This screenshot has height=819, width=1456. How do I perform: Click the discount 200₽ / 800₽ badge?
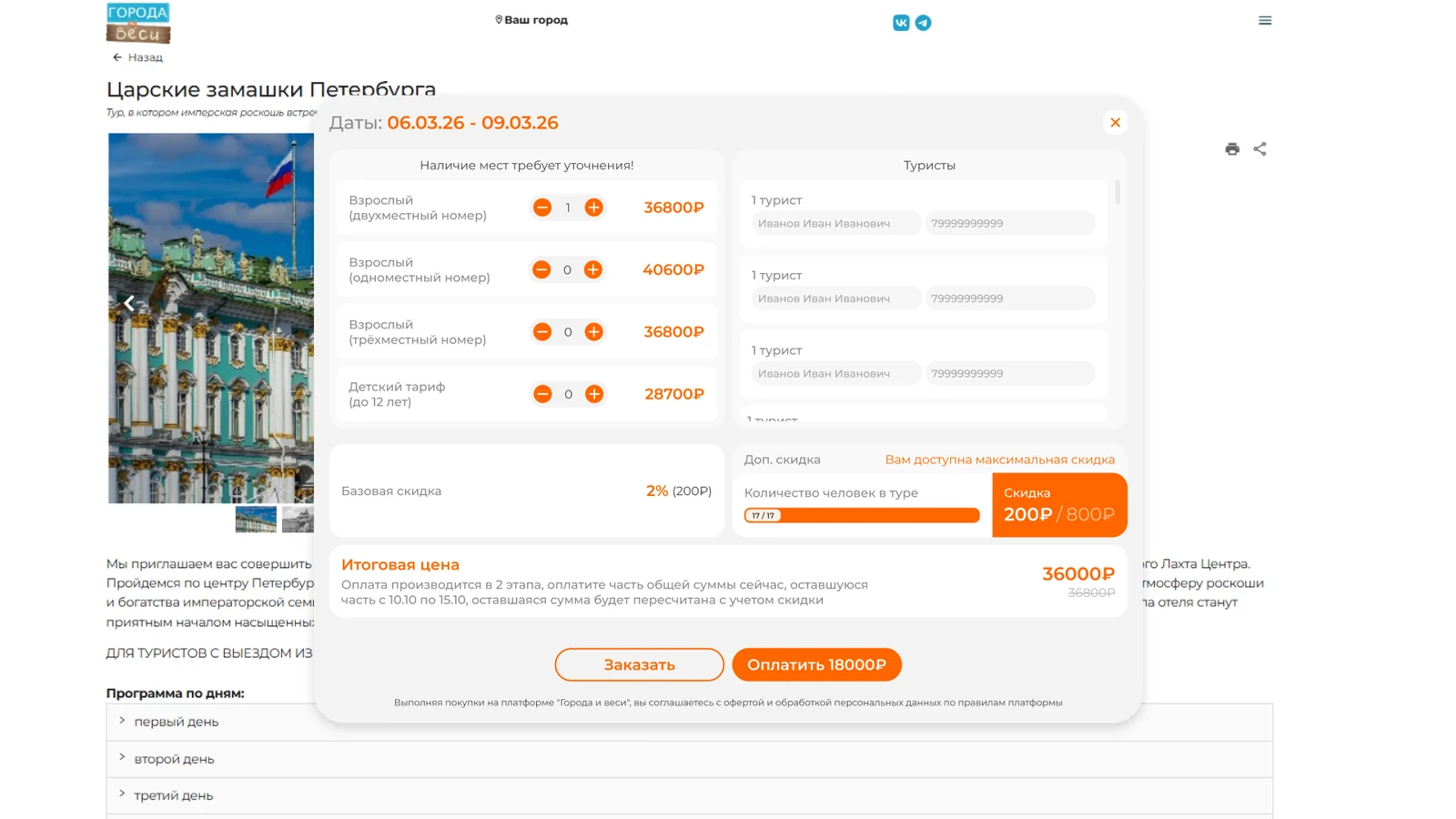click(1059, 505)
